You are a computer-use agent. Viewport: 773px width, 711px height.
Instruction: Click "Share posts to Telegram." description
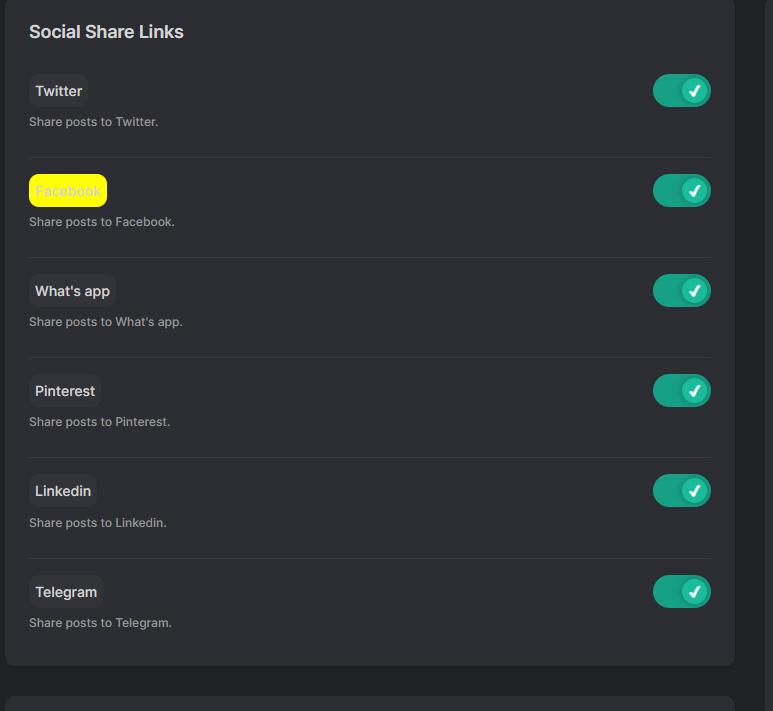[x=101, y=623]
